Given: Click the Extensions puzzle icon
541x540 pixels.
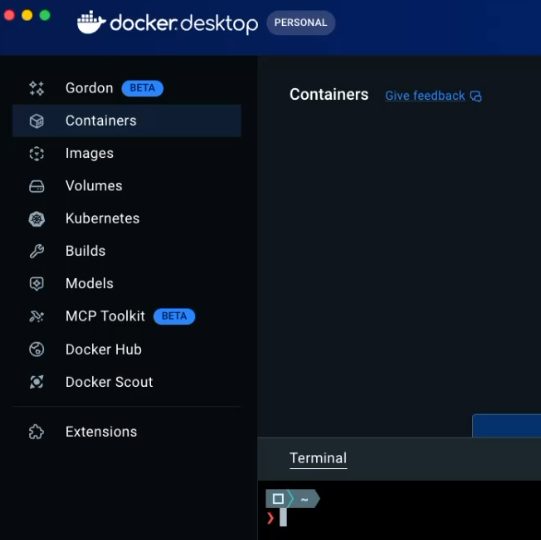Looking at the screenshot, I should pyautogui.click(x=37, y=432).
